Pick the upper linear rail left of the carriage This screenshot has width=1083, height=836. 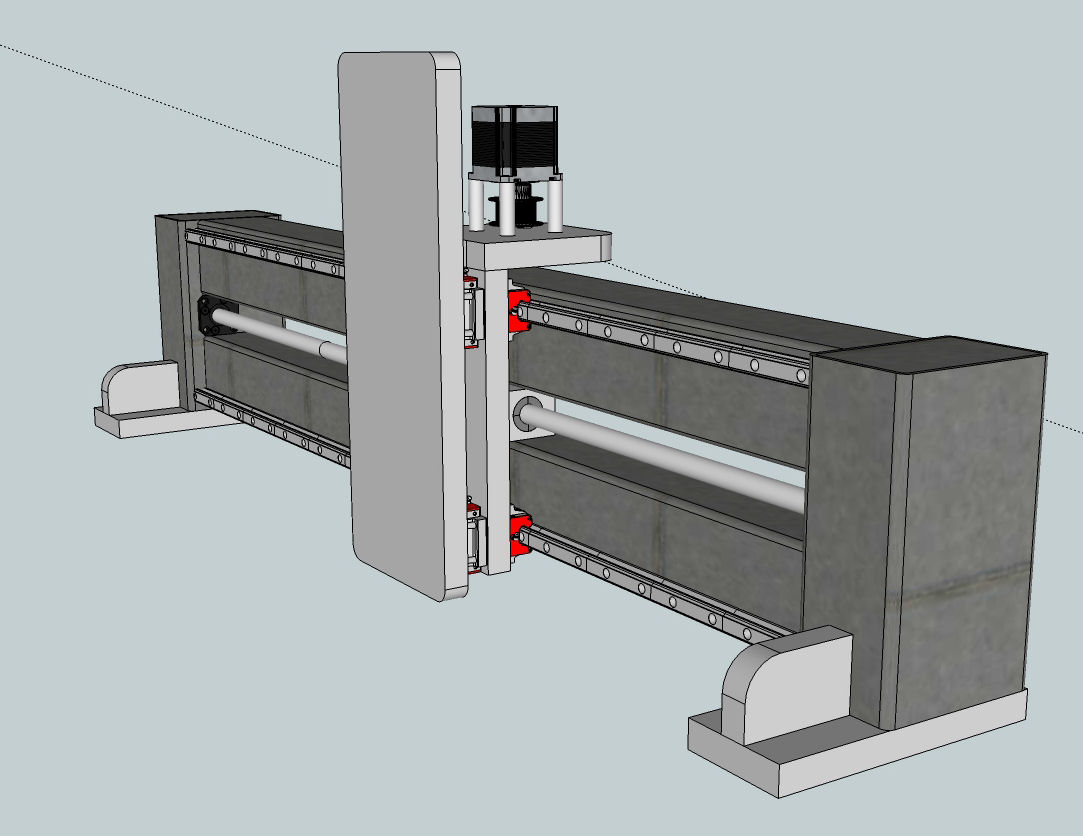point(270,253)
